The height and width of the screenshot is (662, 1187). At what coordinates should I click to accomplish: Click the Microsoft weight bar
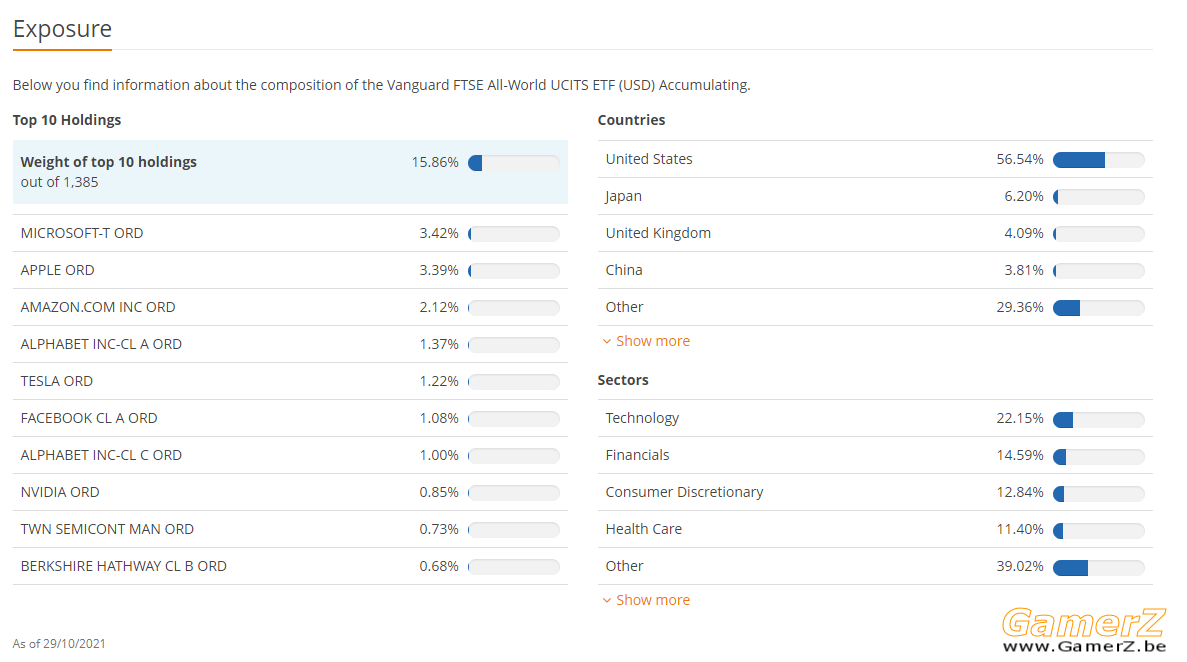point(514,234)
